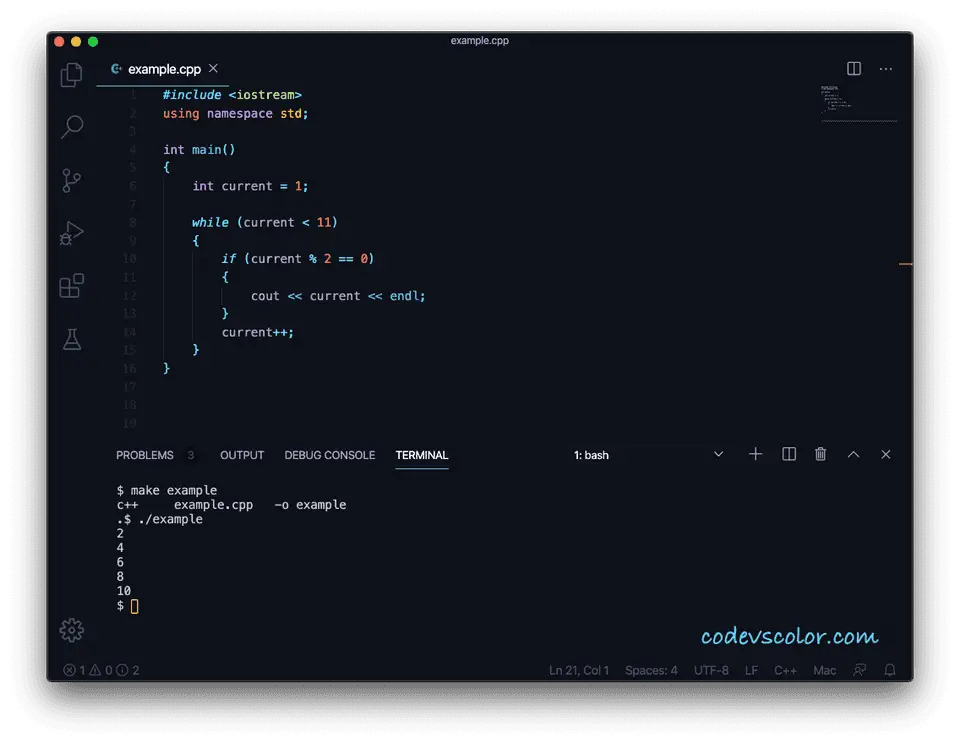Image resolution: width=960 pixels, height=744 pixels.
Task: Create a new terminal with plus icon
Action: point(756,454)
